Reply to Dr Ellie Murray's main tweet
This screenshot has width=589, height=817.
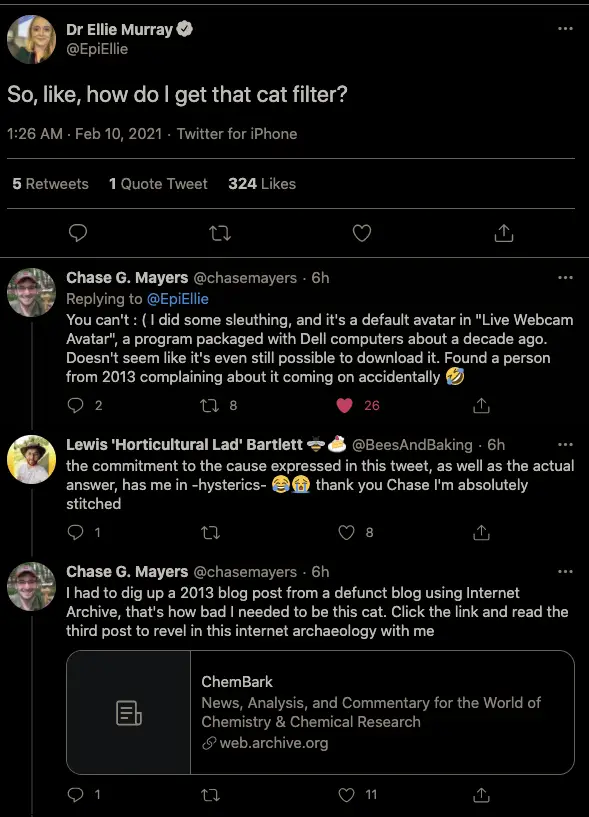tap(78, 233)
